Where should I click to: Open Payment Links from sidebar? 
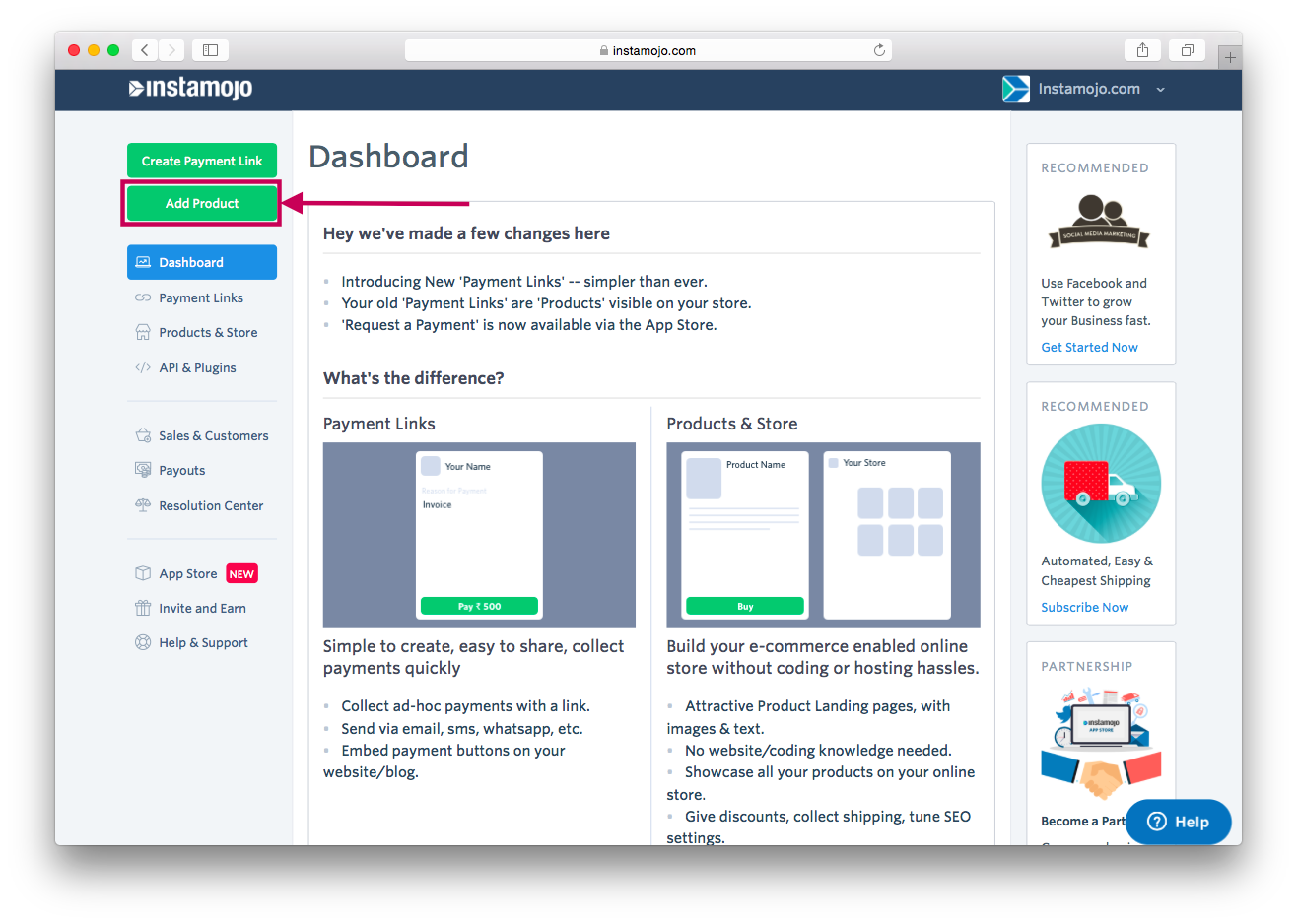(x=200, y=297)
